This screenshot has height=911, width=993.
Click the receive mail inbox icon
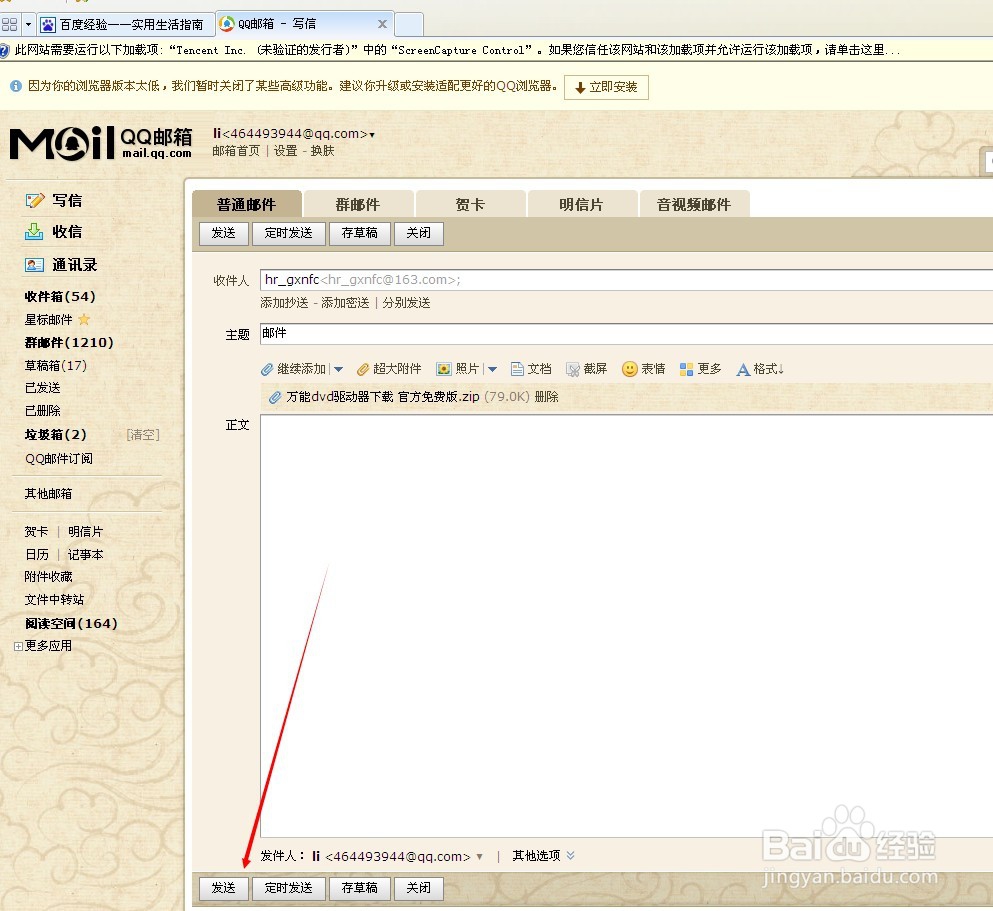pyautogui.click(x=34, y=232)
